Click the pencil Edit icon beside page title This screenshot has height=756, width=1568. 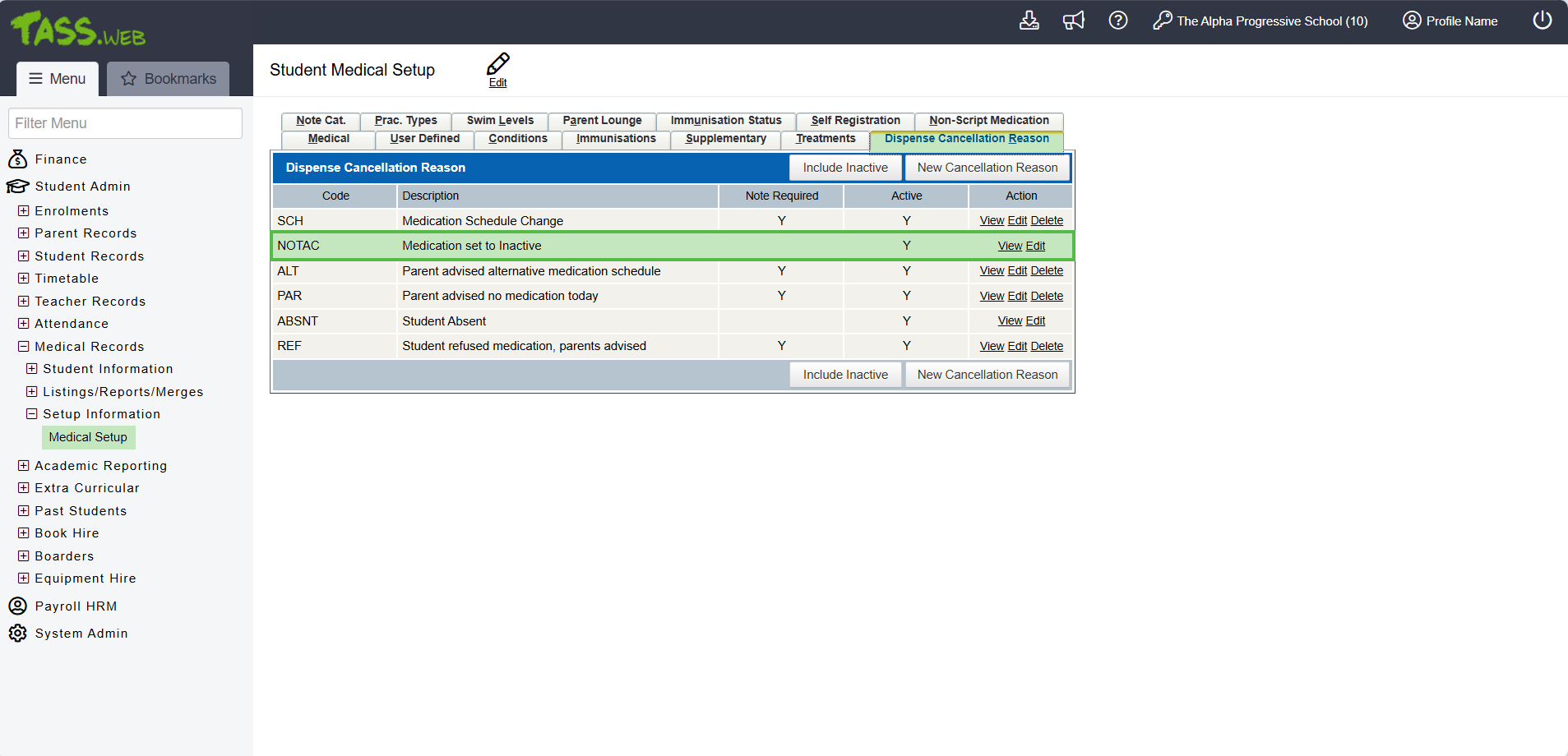[497, 65]
